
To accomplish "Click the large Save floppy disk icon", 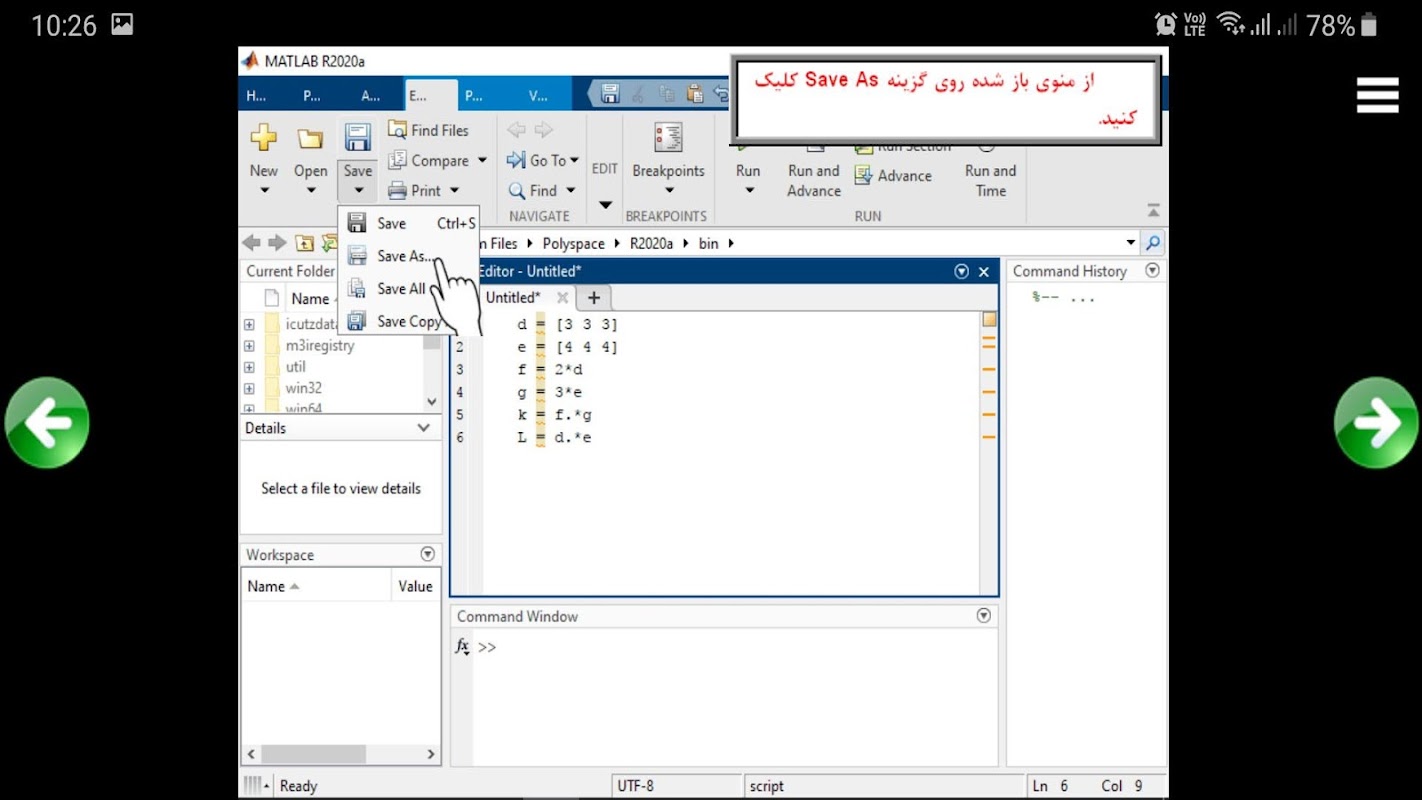I will click(357, 137).
